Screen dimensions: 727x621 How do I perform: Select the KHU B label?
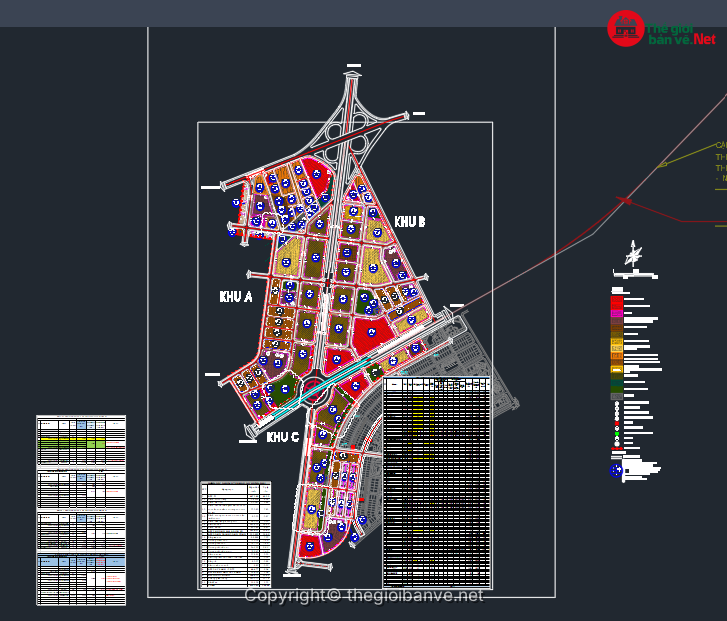tap(410, 221)
